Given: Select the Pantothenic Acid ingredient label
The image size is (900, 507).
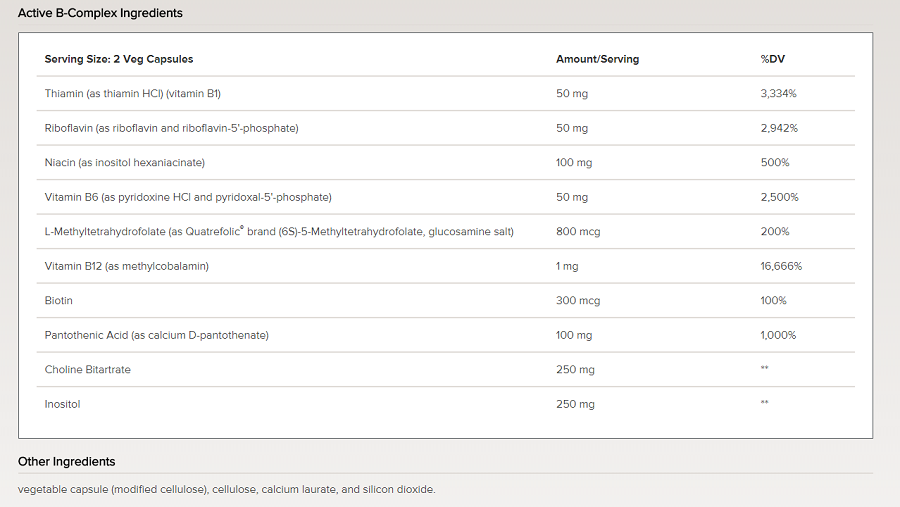Looking at the screenshot, I should click(156, 335).
